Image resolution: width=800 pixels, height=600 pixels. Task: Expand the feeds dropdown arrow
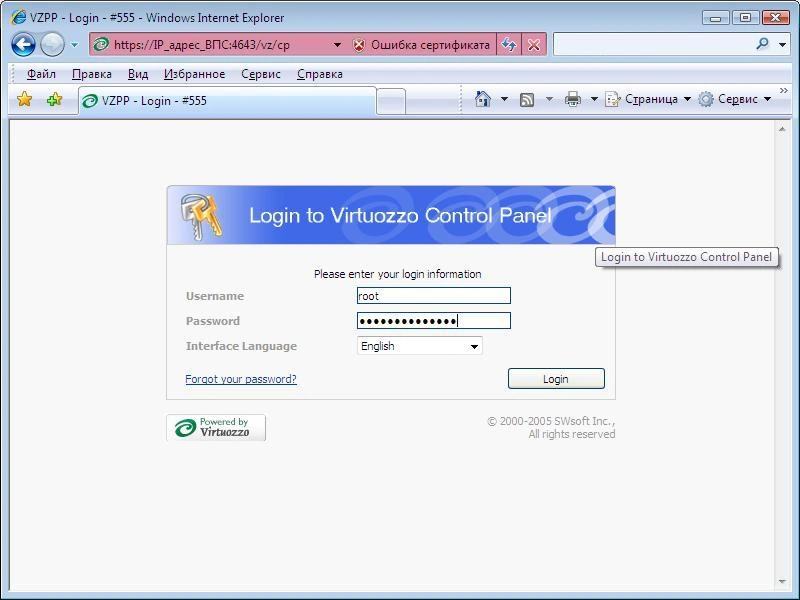549,99
